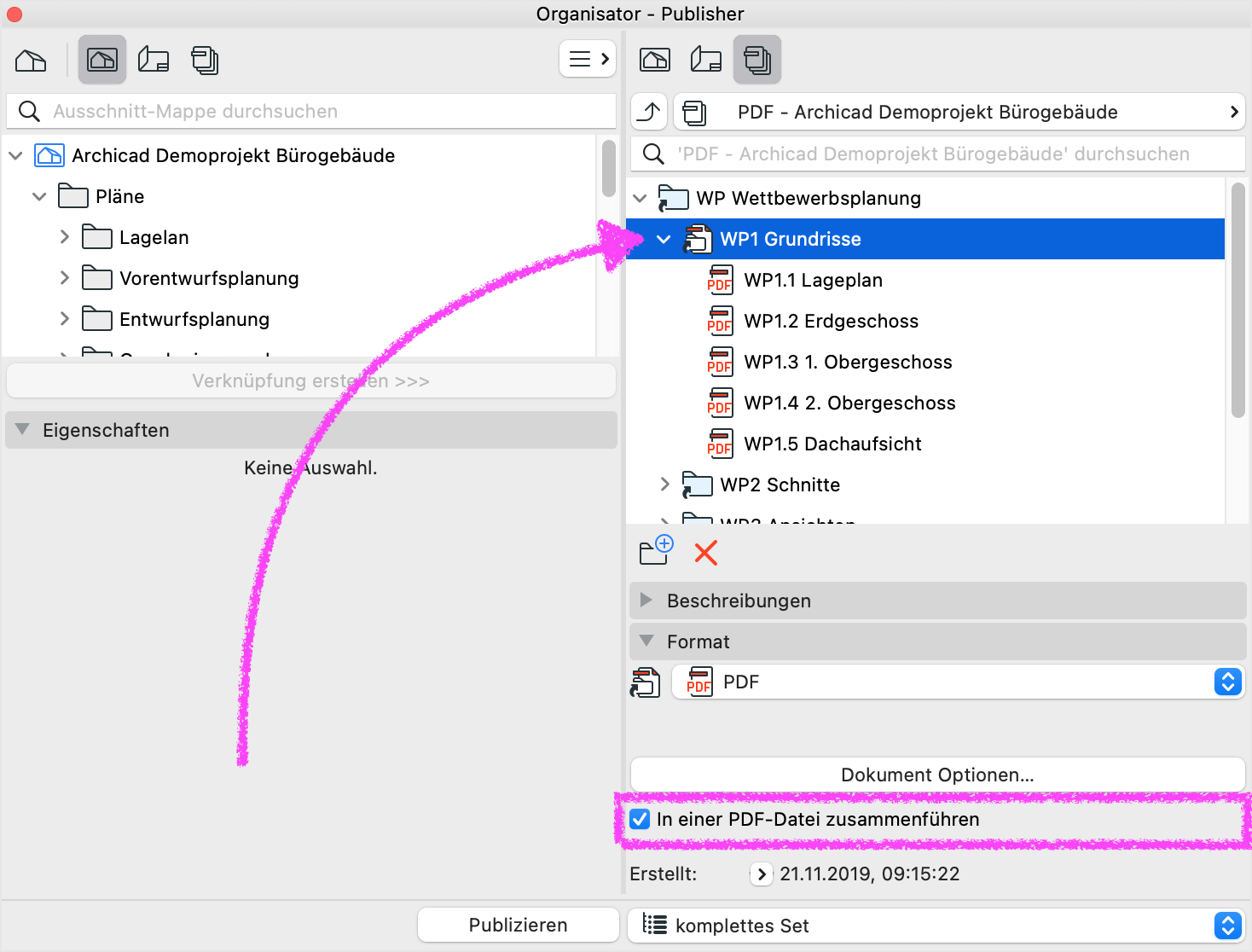
Task: Select Layout Book icon in right panel
Action: pos(706,60)
